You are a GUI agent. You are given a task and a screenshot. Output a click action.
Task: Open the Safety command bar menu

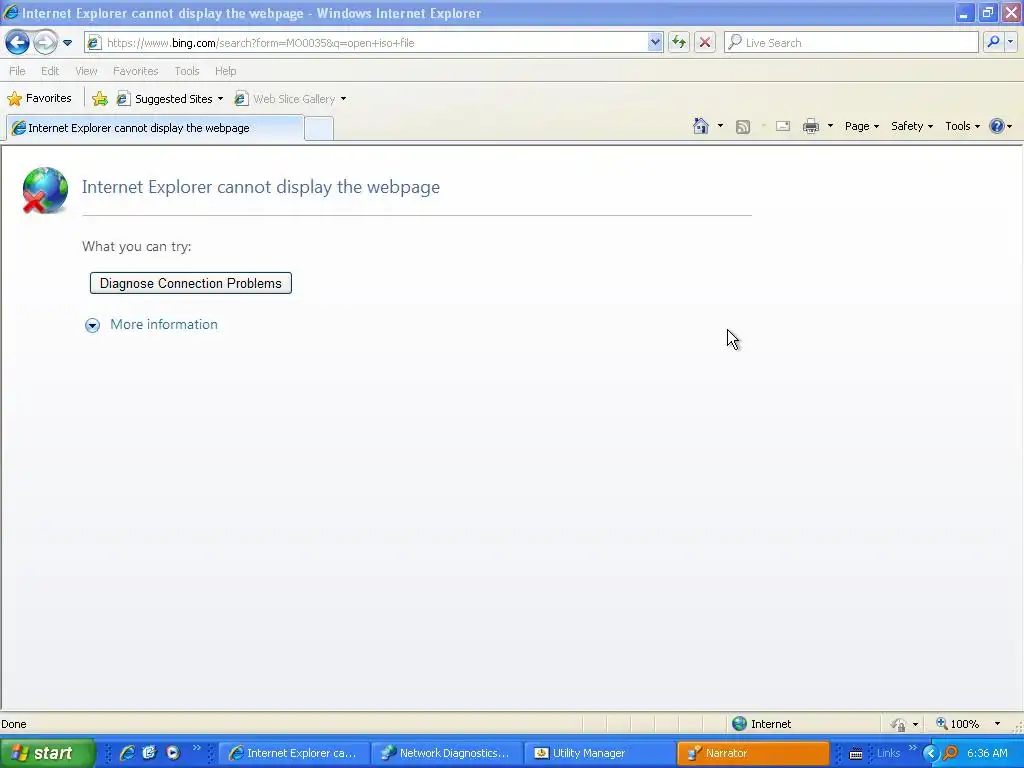912,127
